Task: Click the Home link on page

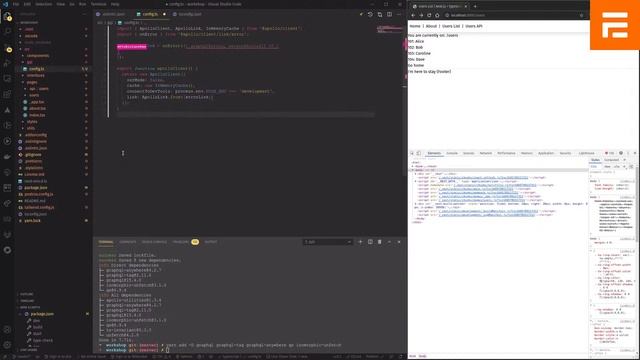Action: [x=415, y=26]
